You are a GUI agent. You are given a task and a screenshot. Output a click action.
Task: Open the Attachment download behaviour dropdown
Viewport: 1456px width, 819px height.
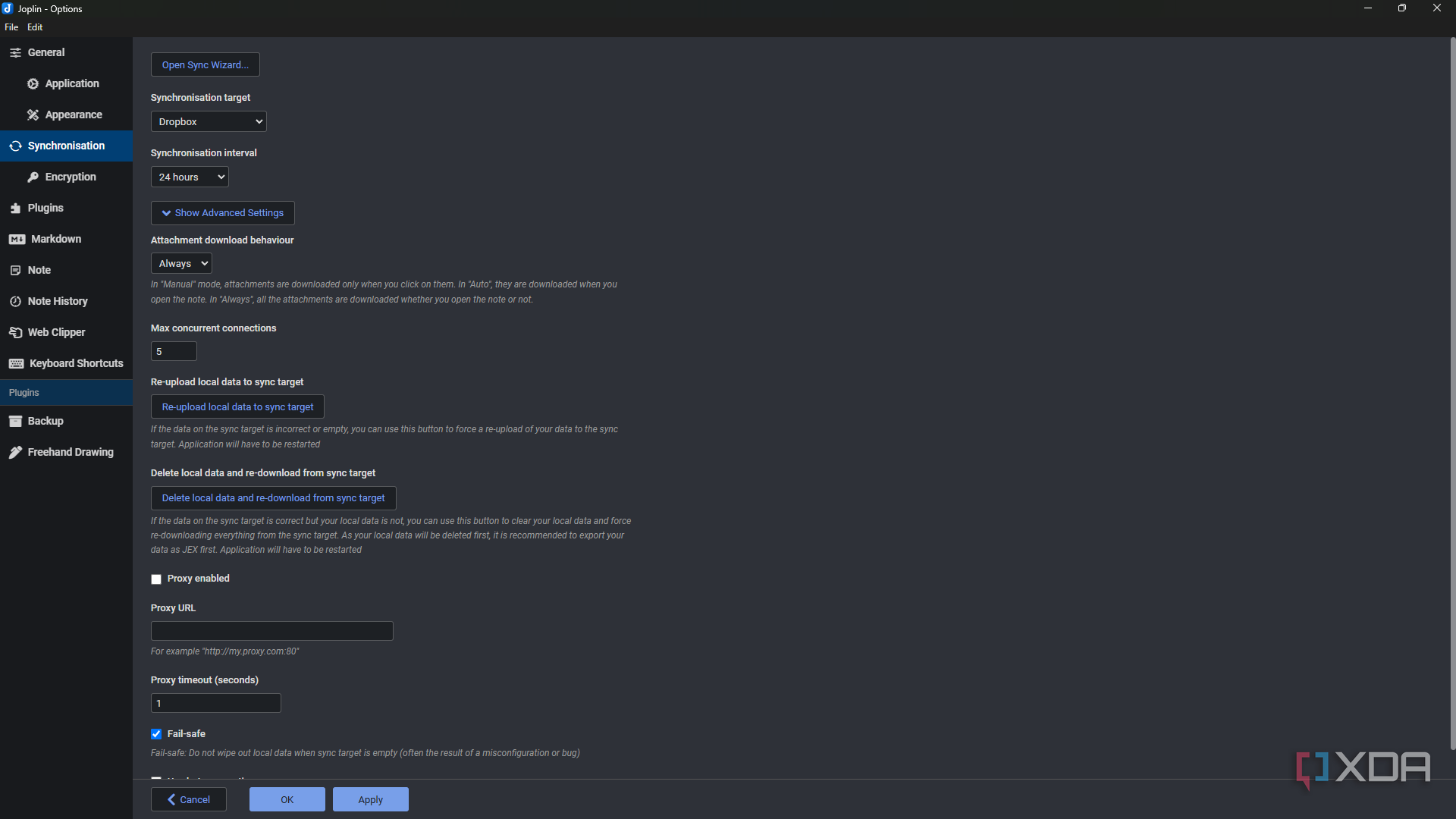coord(181,263)
